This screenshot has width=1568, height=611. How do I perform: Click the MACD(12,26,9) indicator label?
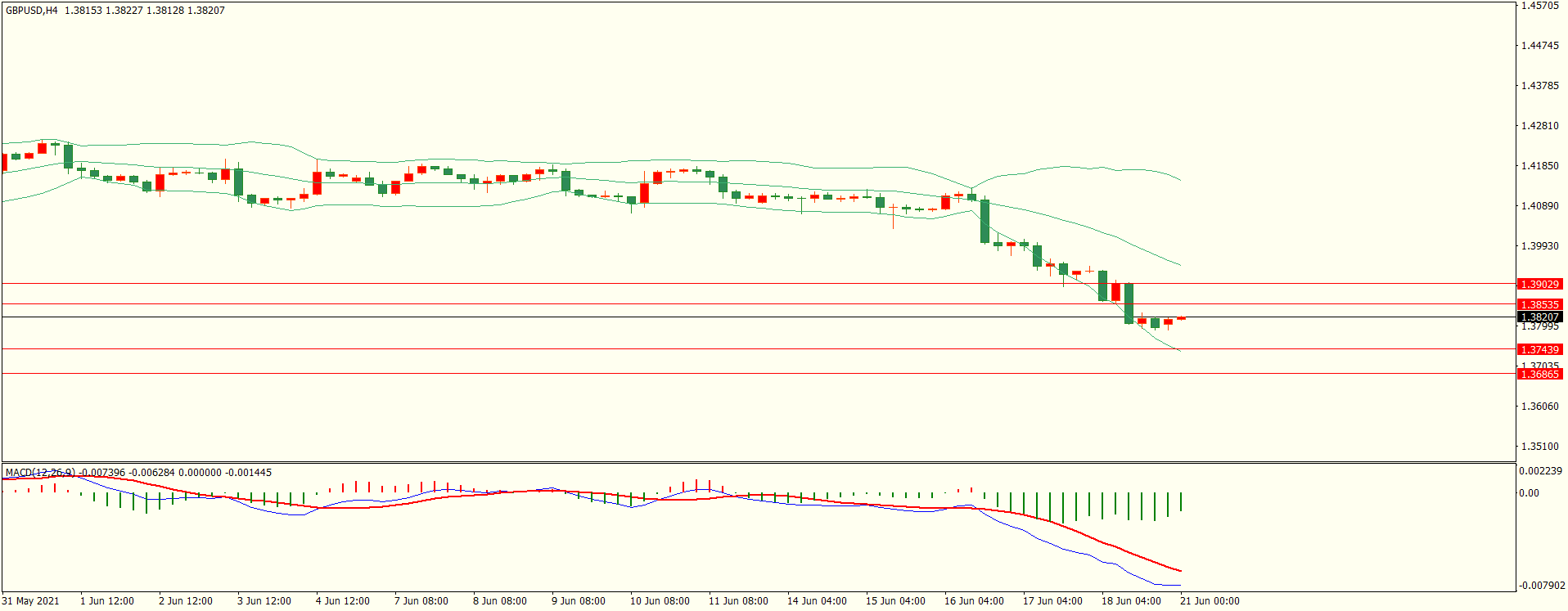coord(40,473)
